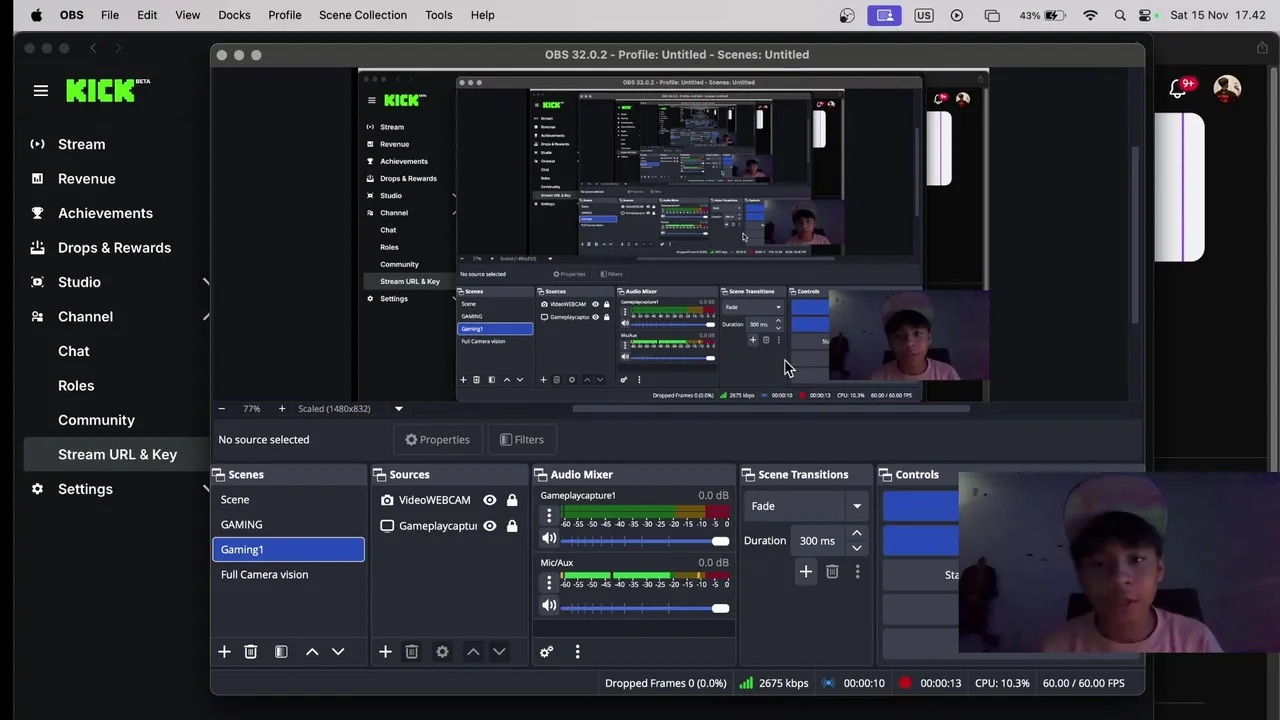Remove source trash icon in Sources panel

coord(411,652)
